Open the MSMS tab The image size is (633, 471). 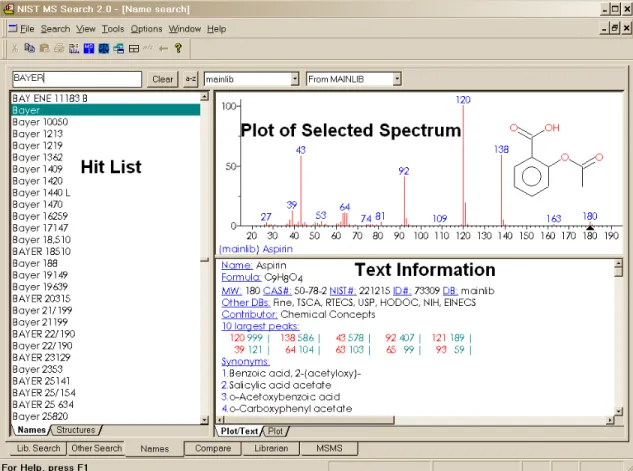(x=329, y=448)
